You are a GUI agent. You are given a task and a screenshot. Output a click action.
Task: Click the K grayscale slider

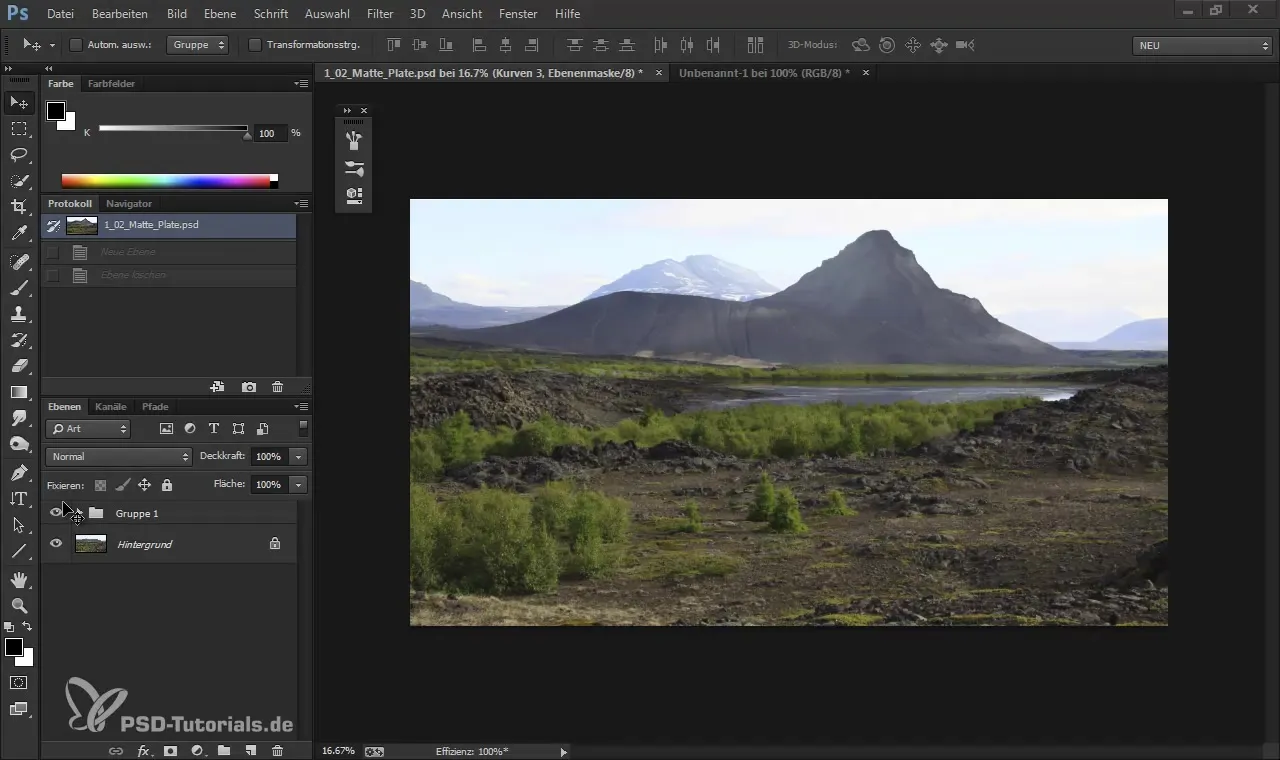pyautogui.click(x=173, y=129)
